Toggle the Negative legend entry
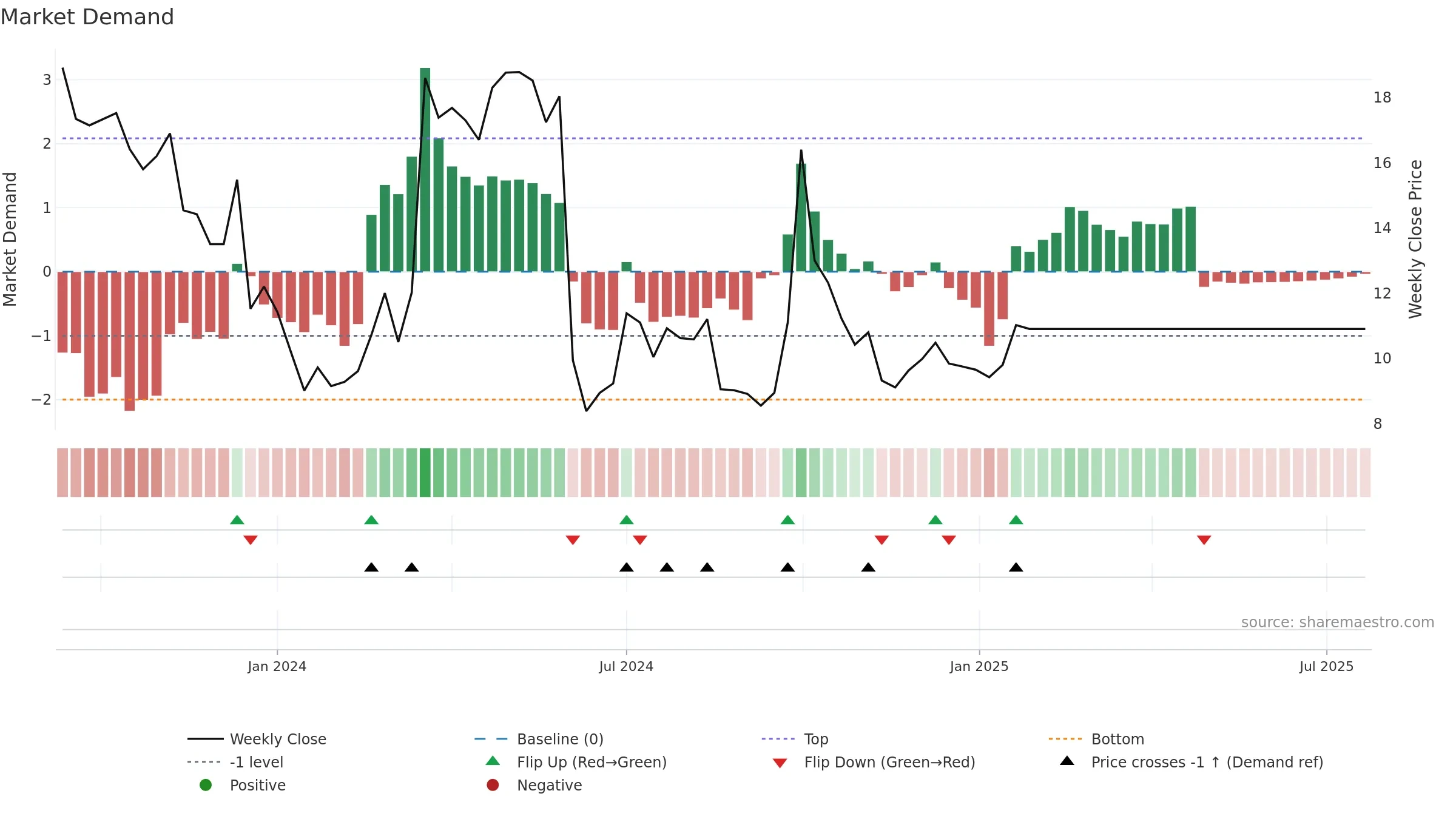This screenshot has height=819, width=1456. [534, 785]
